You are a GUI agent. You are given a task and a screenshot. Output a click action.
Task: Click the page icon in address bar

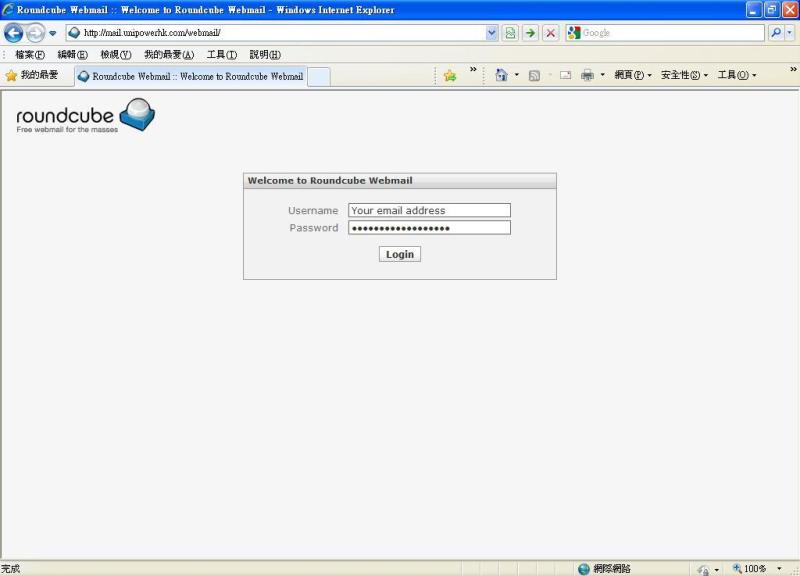pyautogui.click(x=74, y=33)
